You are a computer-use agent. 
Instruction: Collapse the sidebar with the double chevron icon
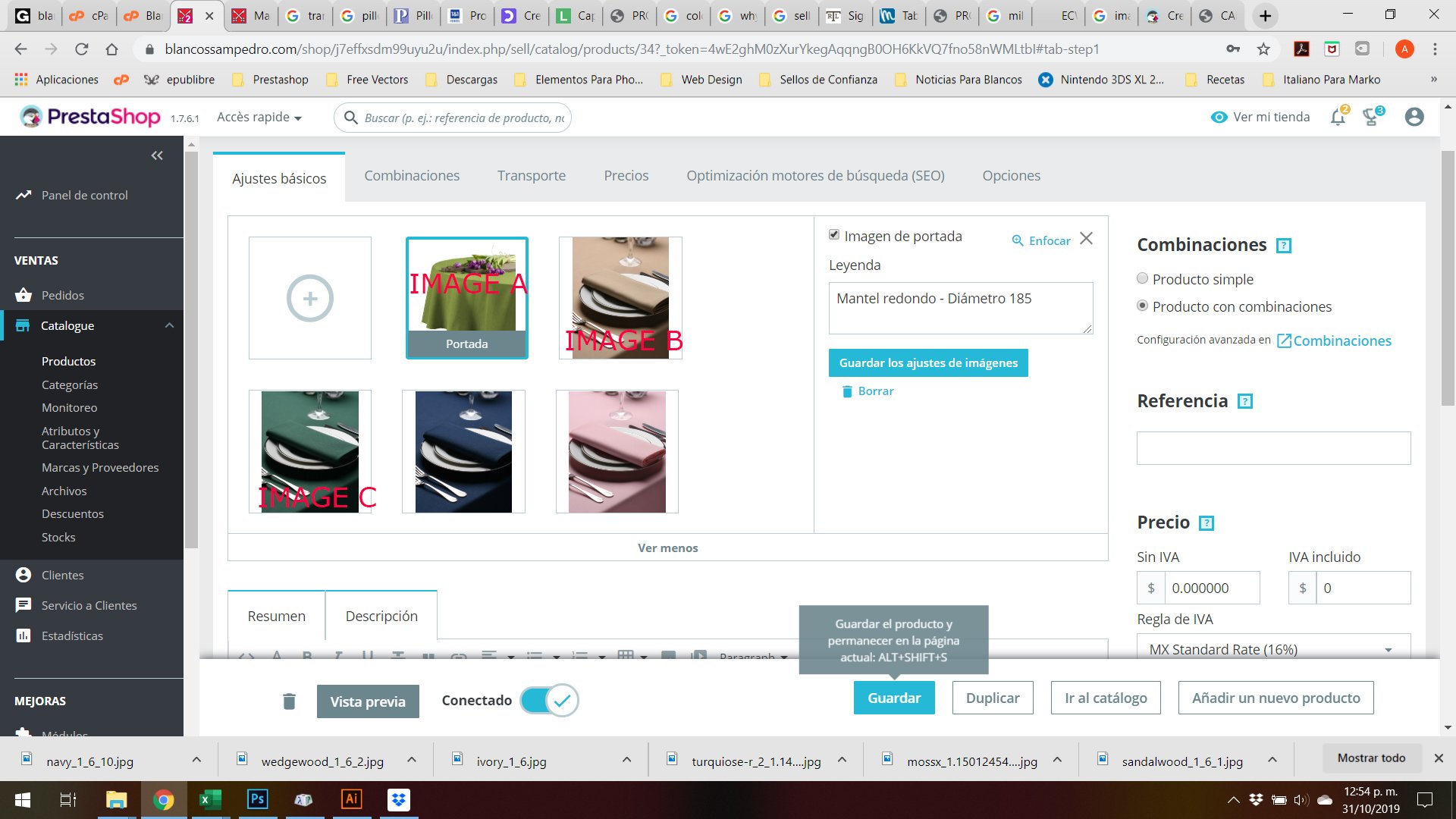[157, 155]
